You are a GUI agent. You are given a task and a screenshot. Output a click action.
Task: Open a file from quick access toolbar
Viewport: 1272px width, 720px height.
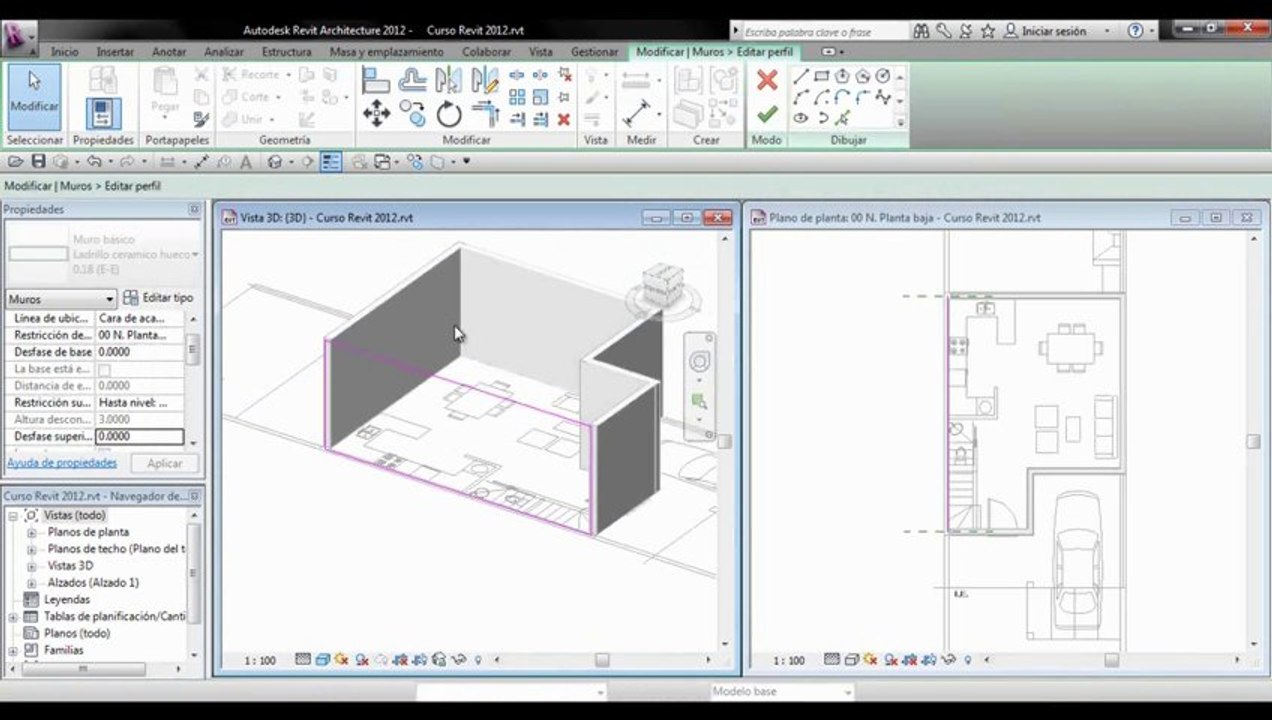[x=16, y=161]
